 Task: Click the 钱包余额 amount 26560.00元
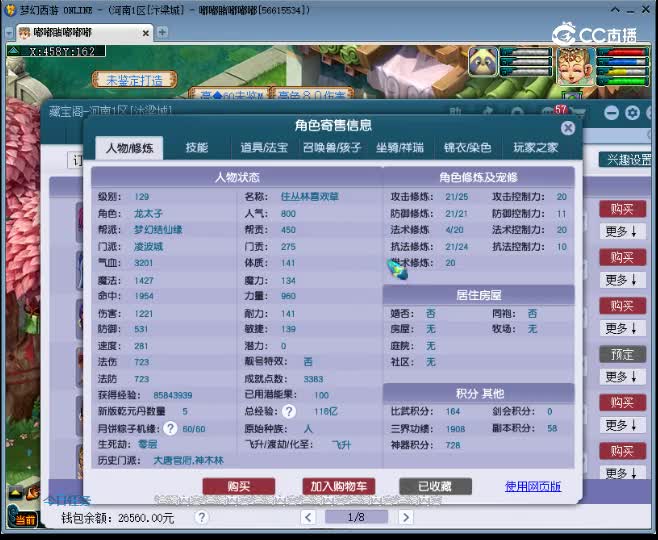(146, 518)
